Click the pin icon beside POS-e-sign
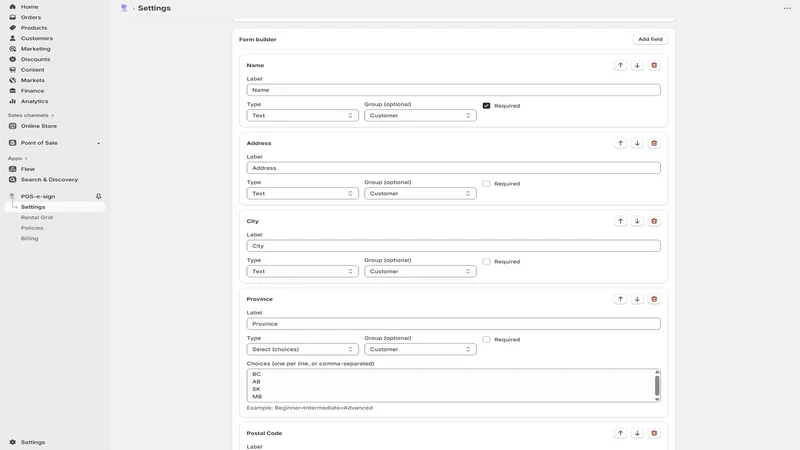Image resolution: width=800 pixels, height=450 pixels. (x=98, y=196)
